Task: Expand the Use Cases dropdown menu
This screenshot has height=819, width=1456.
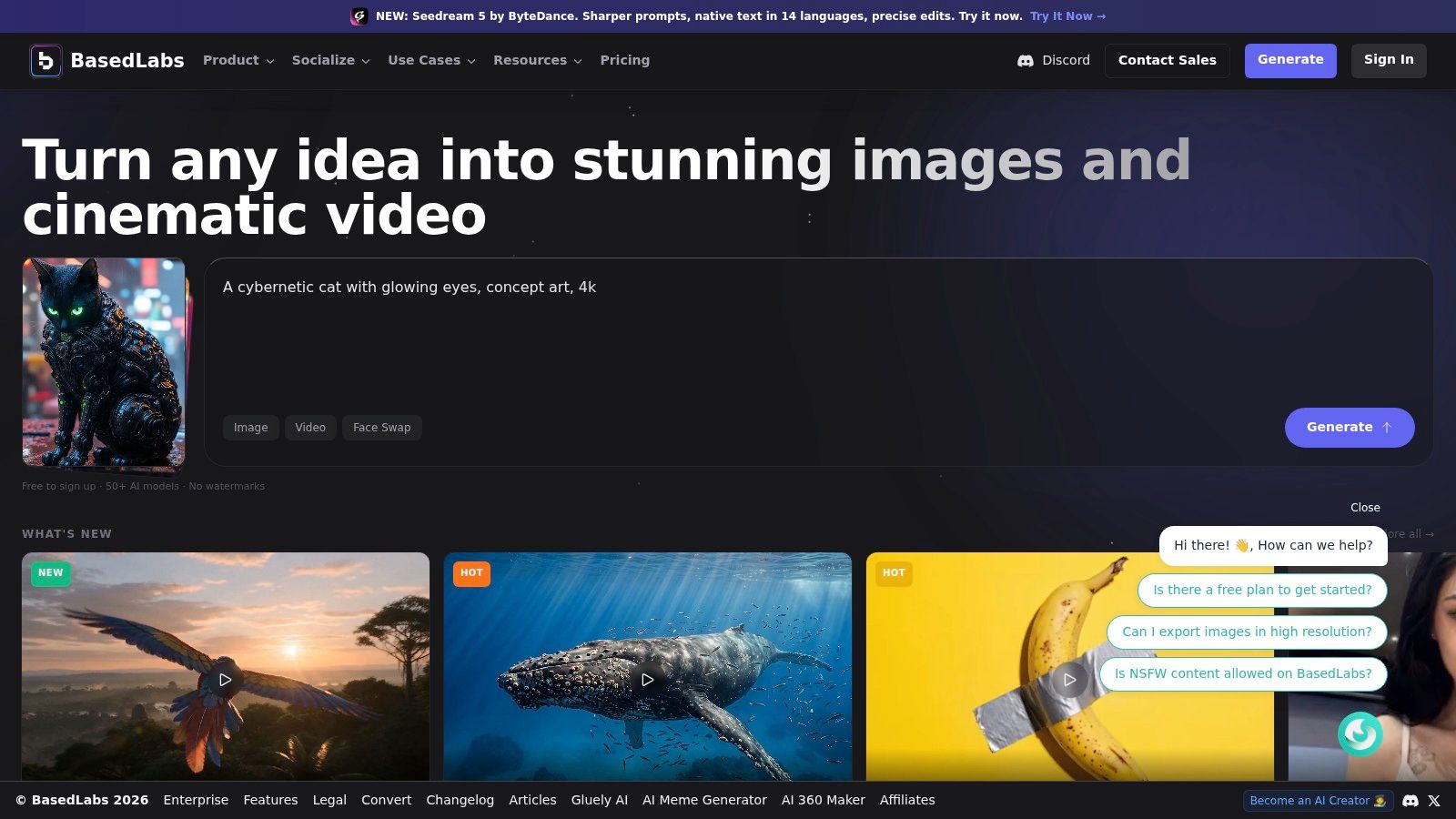Action: click(431, 60)
